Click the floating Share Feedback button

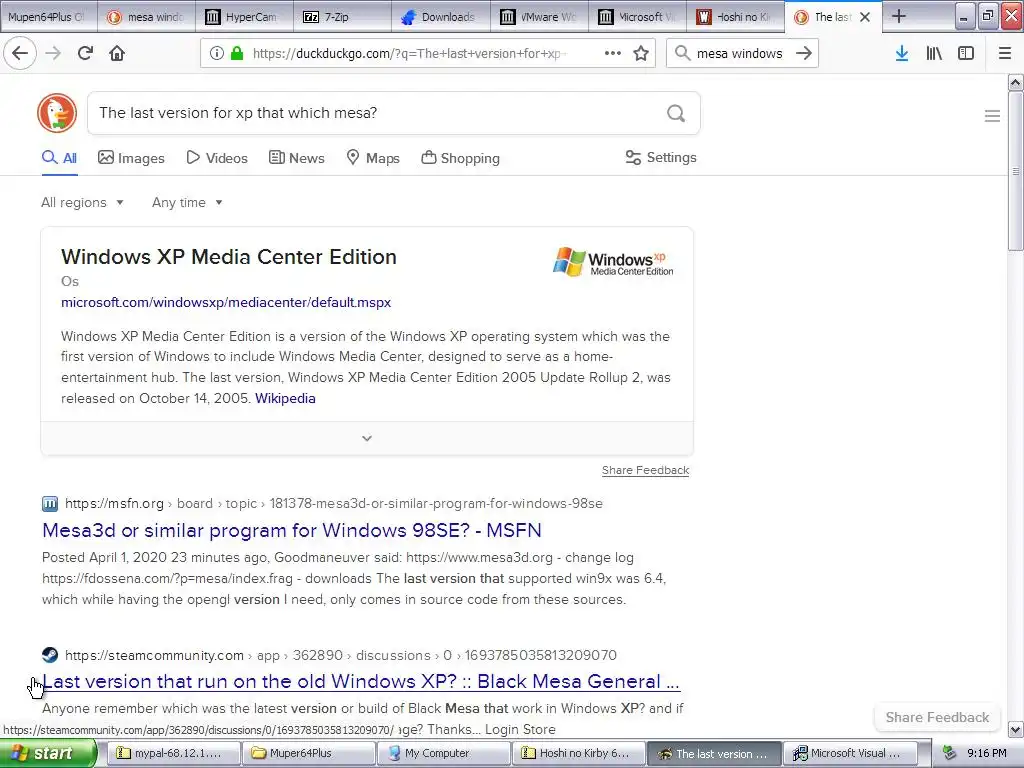pos(937,717)
